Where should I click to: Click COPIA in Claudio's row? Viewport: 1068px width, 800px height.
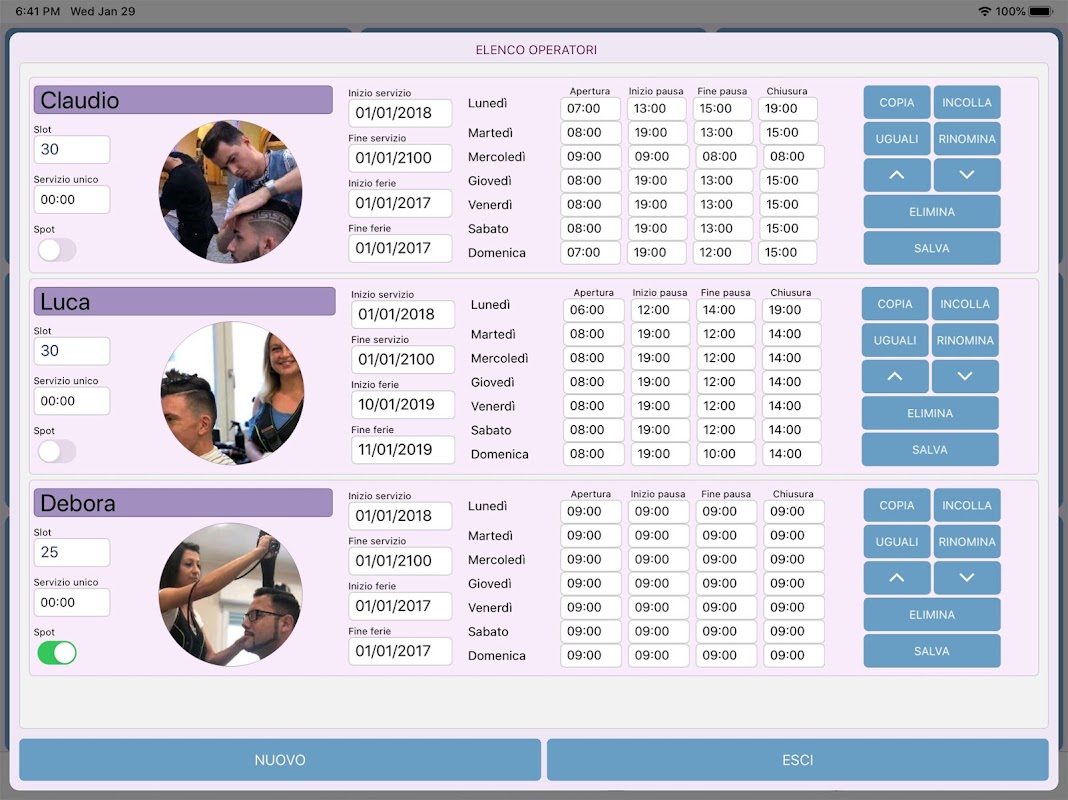[x=896, y=102]
